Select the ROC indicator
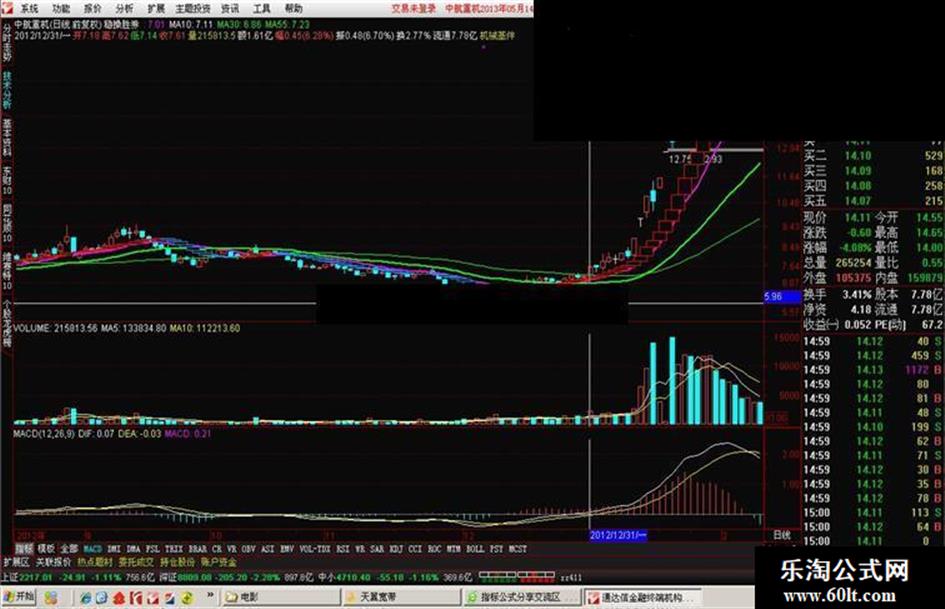 tap(435, 549)
